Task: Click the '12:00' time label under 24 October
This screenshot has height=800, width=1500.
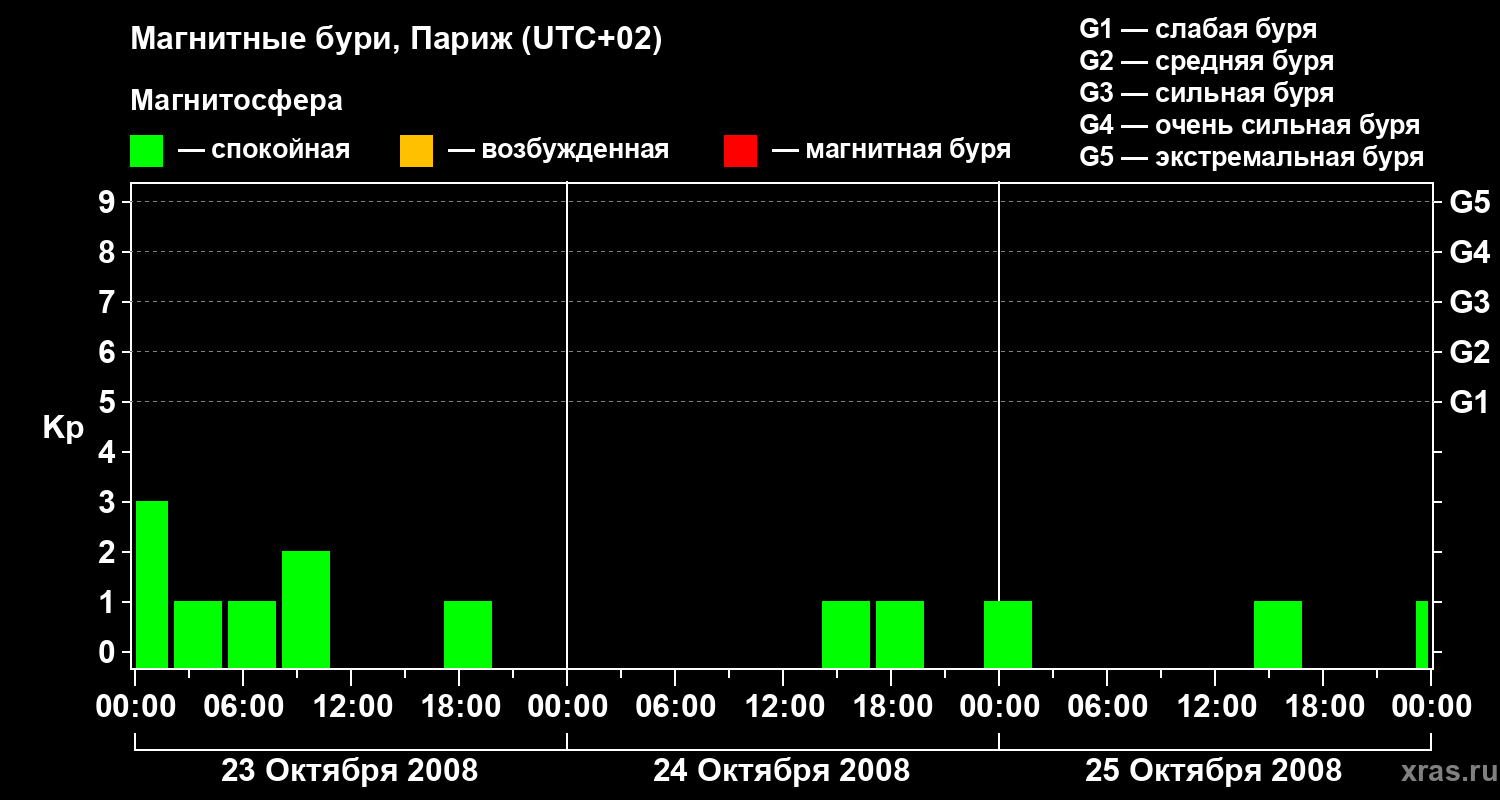Action: point(783,707)
